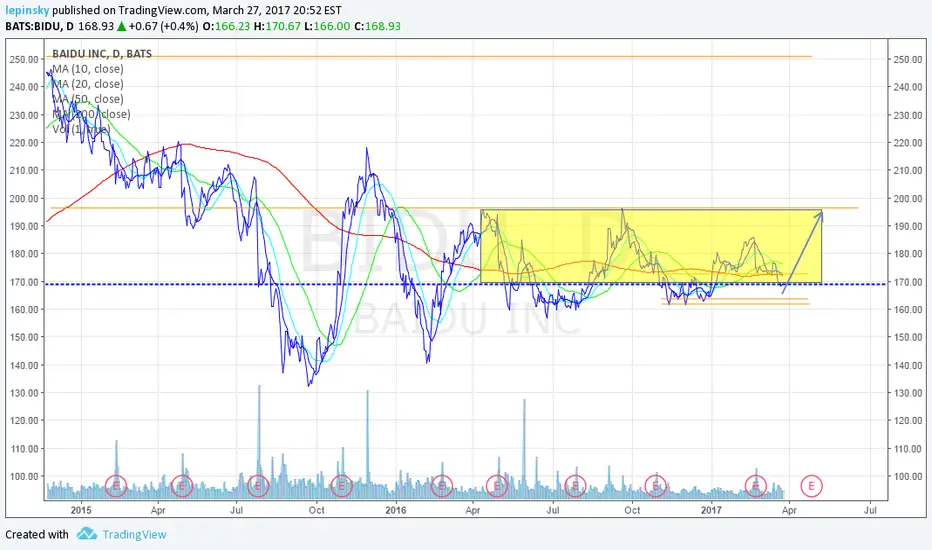Click the O:166.23 open price
The width and height of the screenshot is (932, 550).
tap(226, 26)
